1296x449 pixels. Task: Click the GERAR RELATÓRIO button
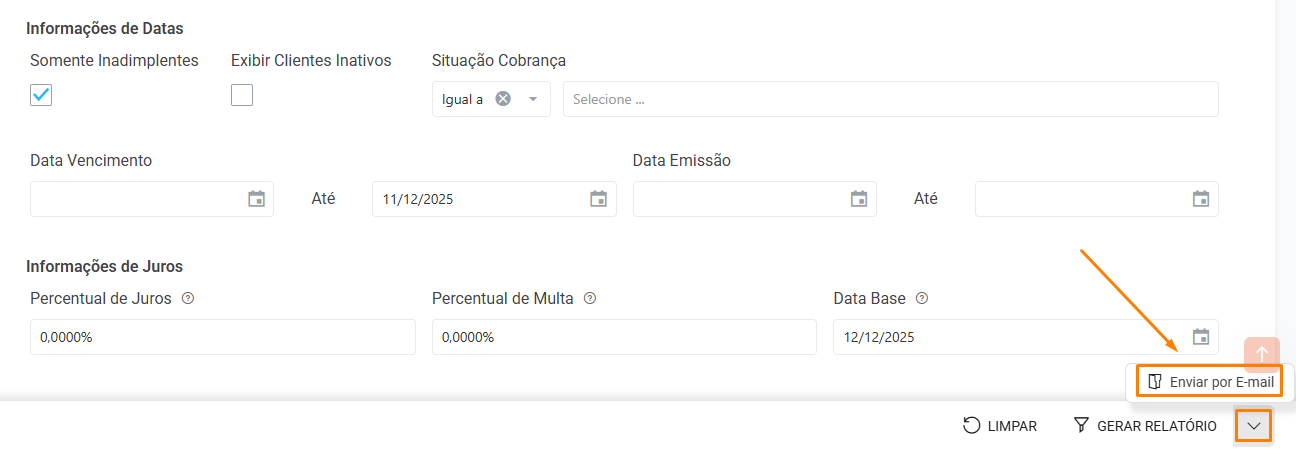click(1145, 426)
